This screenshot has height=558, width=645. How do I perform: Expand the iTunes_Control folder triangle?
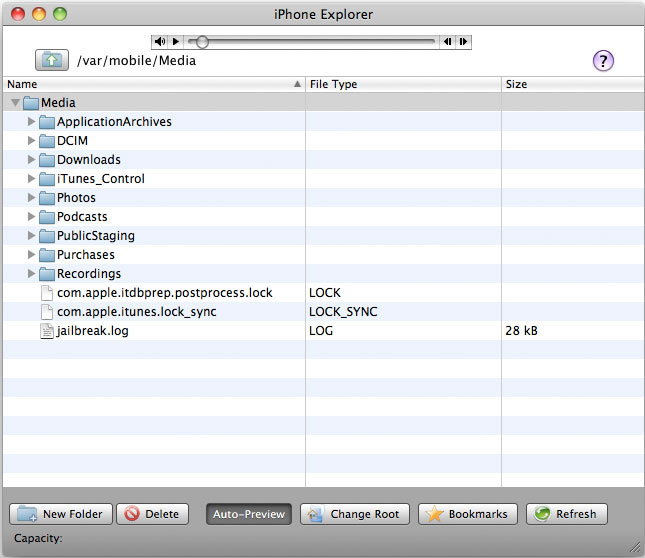pyautogui.click(x=31, y=179)
